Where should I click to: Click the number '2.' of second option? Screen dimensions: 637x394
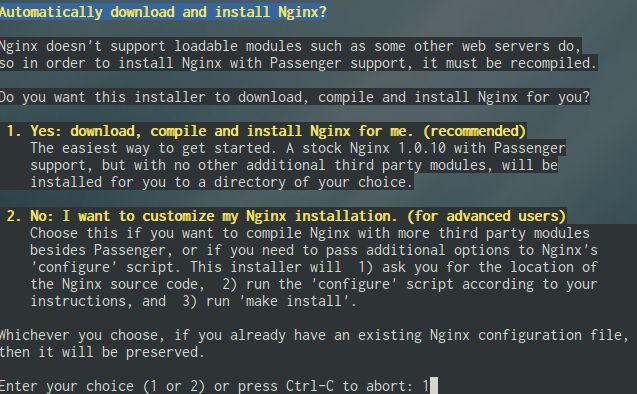14,216
